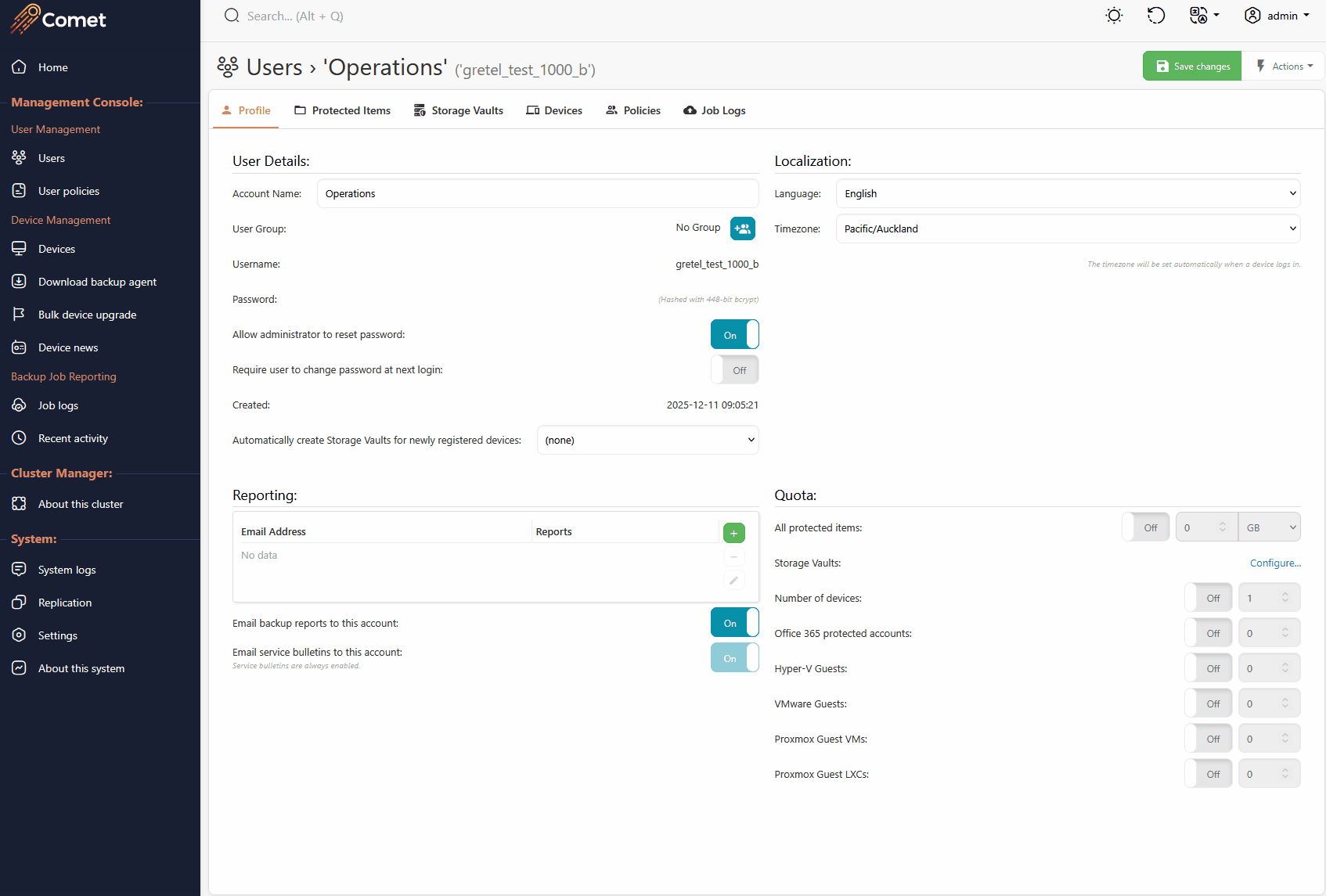This screenshot has width=1326, height=896.
Task: Click the user group assignment icon
Action: 742,228
